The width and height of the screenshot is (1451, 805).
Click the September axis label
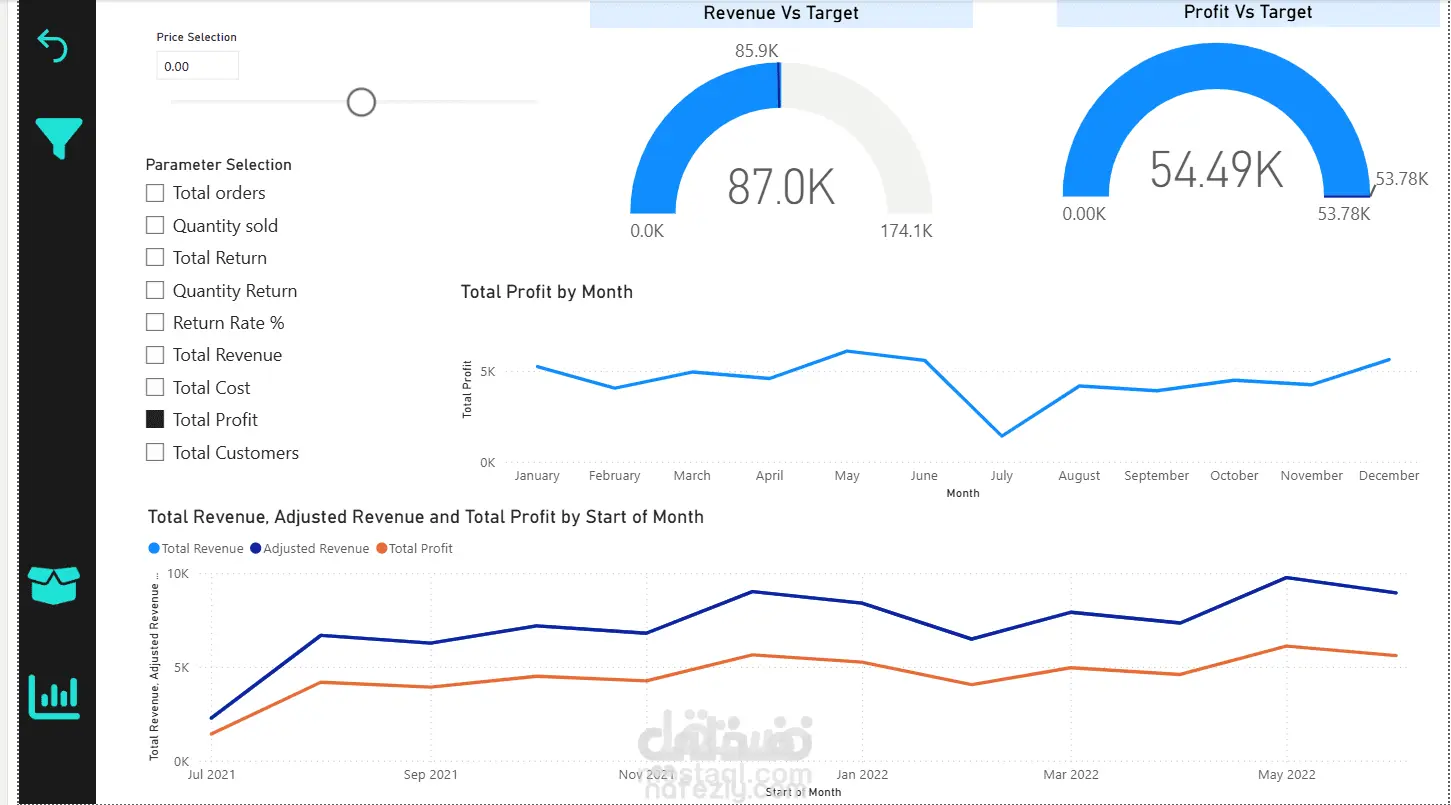coord(1156,476)
